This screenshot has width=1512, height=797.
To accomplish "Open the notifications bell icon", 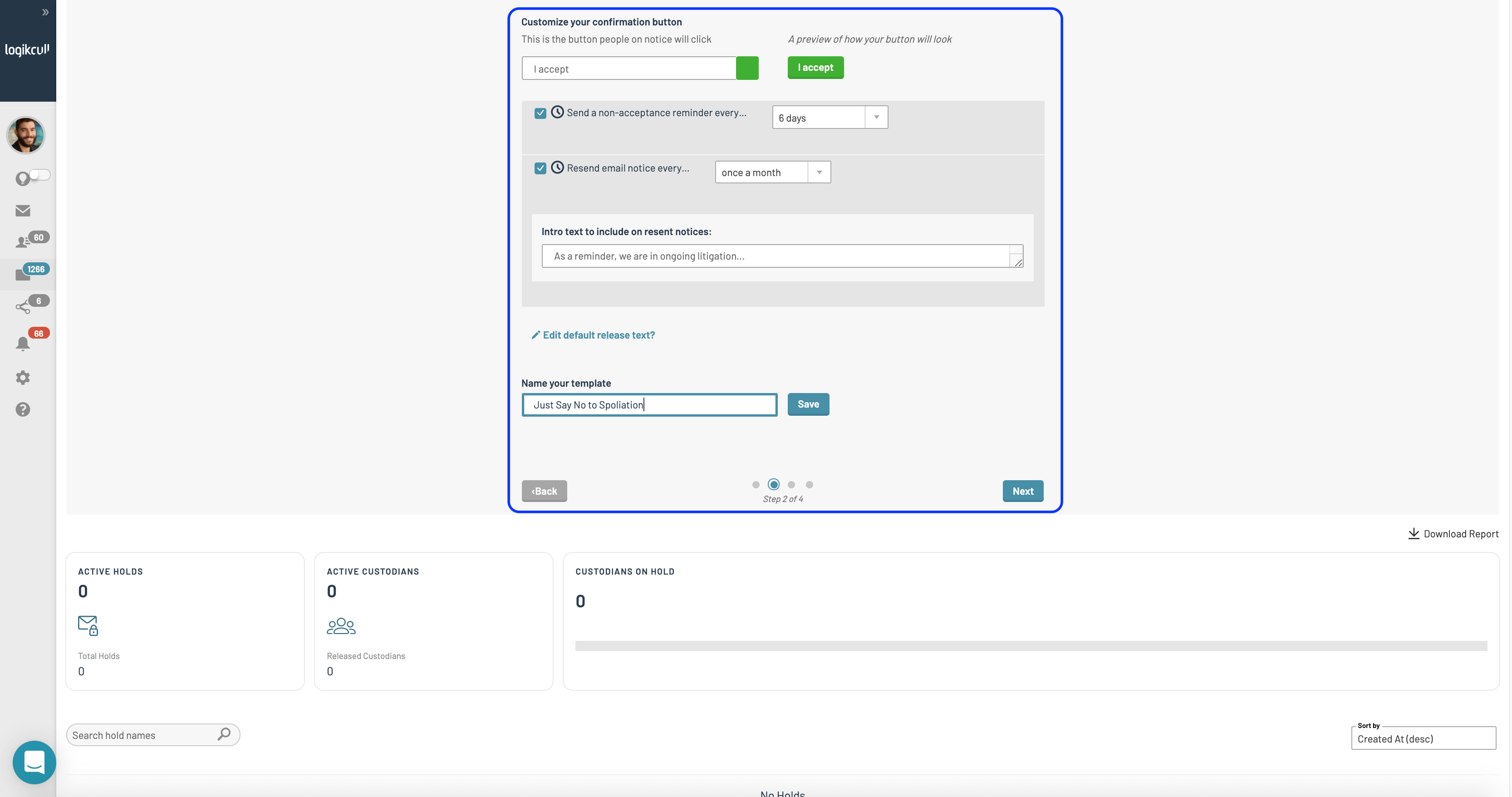I will (23, 343).
